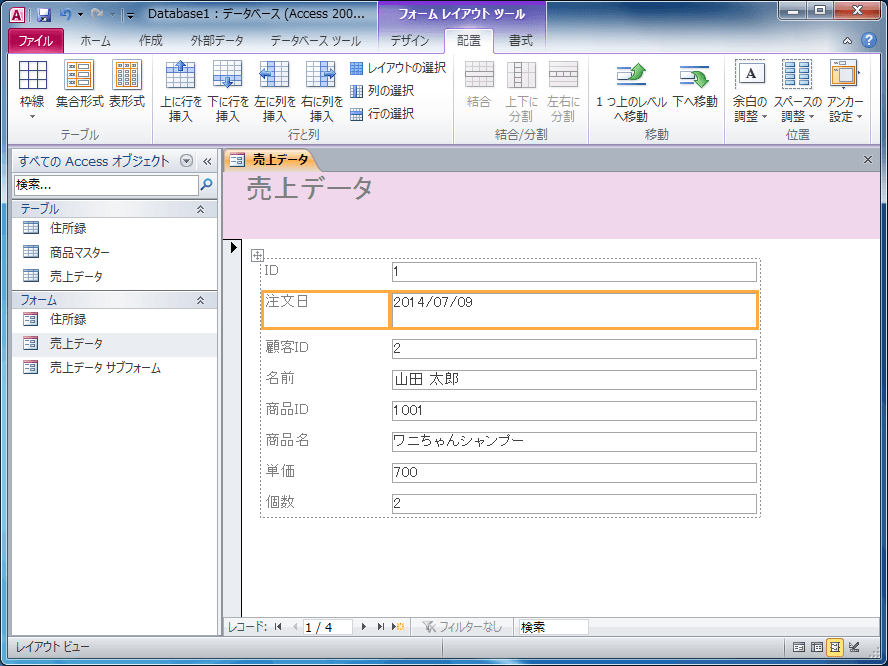Open the ファイル tab

click(36, 41)
